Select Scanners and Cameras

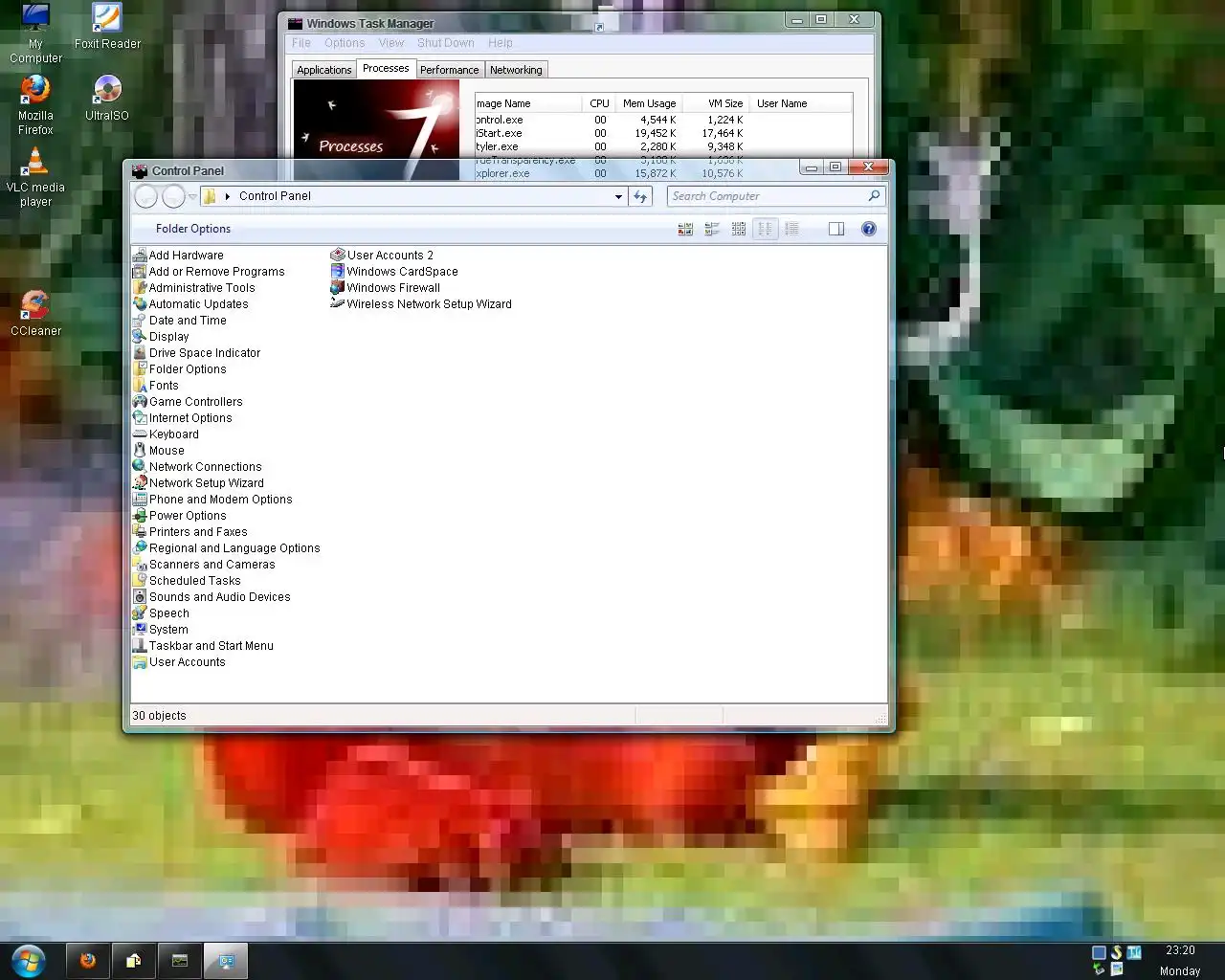[204, 565]
